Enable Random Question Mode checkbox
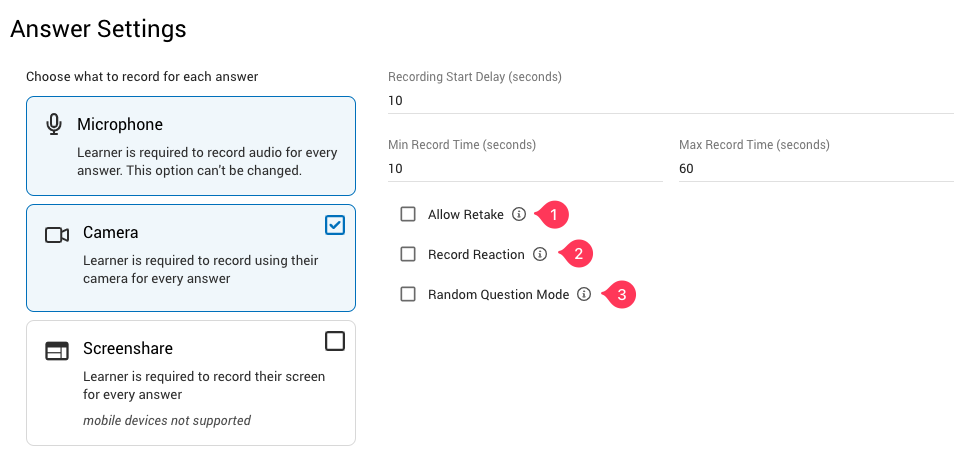The height and width of the screenshot is (468, 965). (408, 294)
